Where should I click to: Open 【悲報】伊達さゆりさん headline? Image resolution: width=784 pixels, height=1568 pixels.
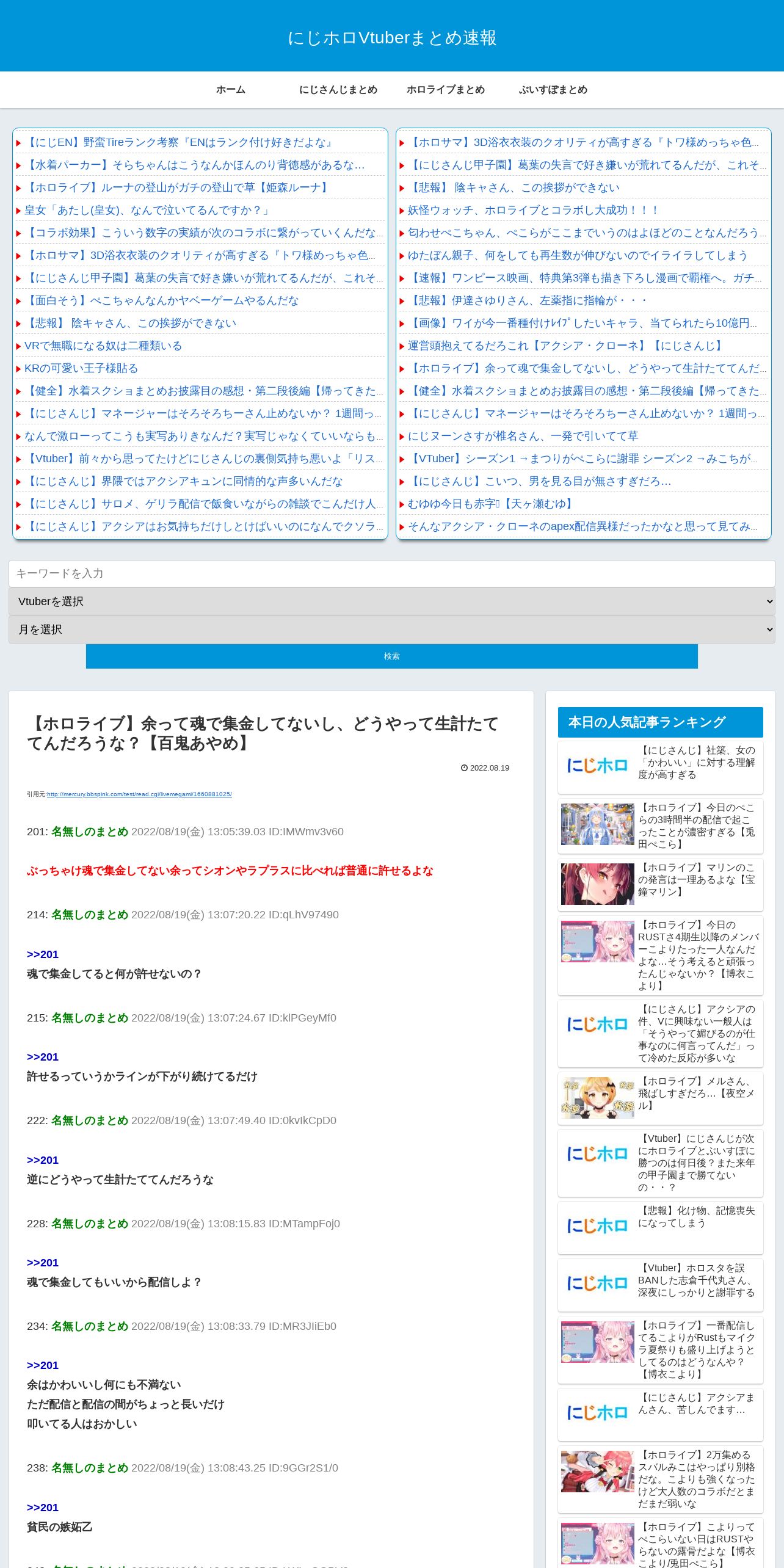tap(528, 300)
